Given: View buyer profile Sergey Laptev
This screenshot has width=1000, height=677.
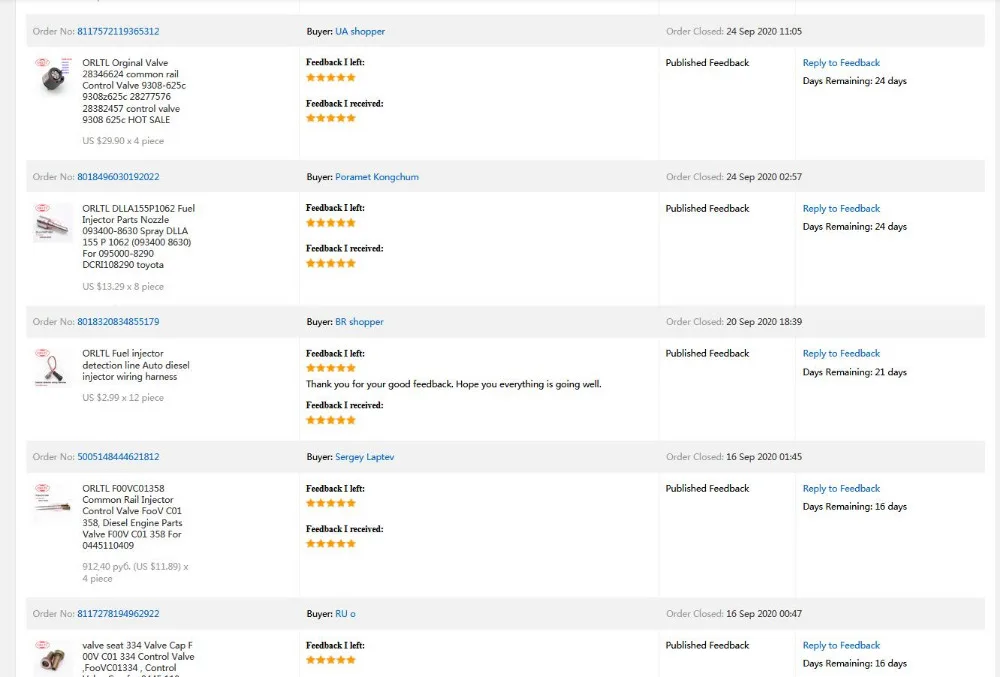Looking at the screenshot, I should [365, 457].
